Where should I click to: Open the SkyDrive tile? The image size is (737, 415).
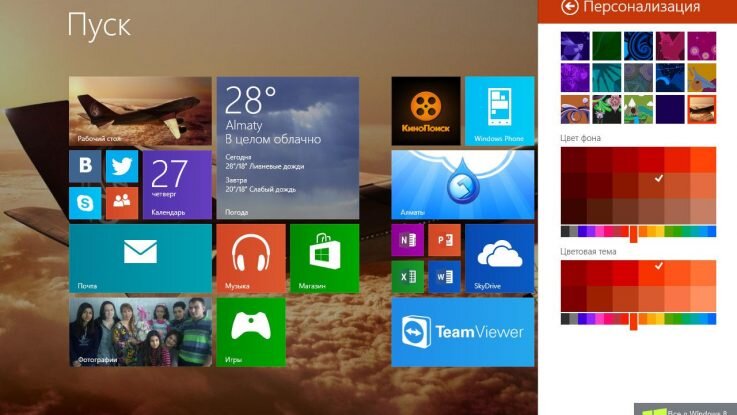coord(500,258)
